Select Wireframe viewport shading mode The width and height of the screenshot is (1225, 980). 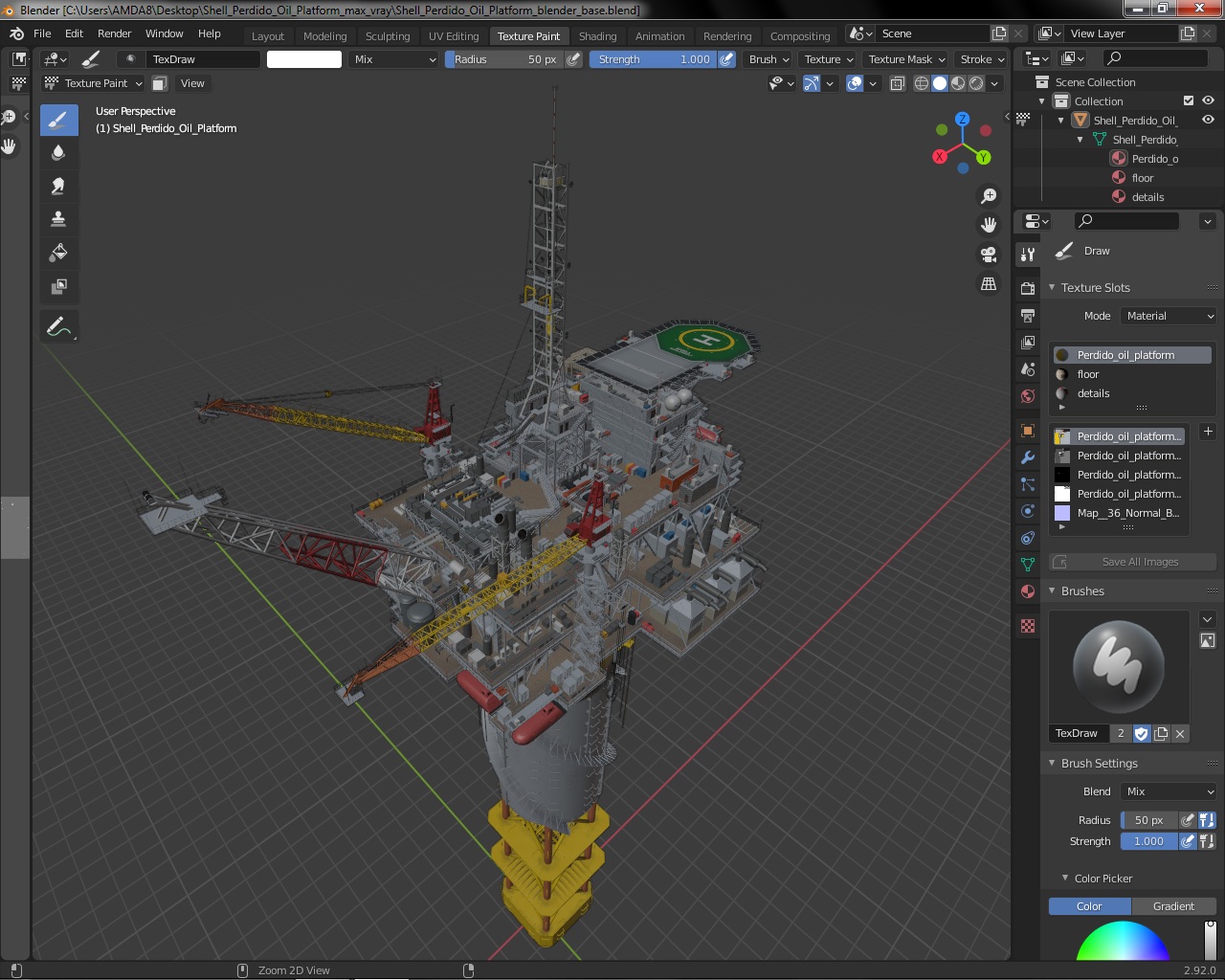click(922, 83)
